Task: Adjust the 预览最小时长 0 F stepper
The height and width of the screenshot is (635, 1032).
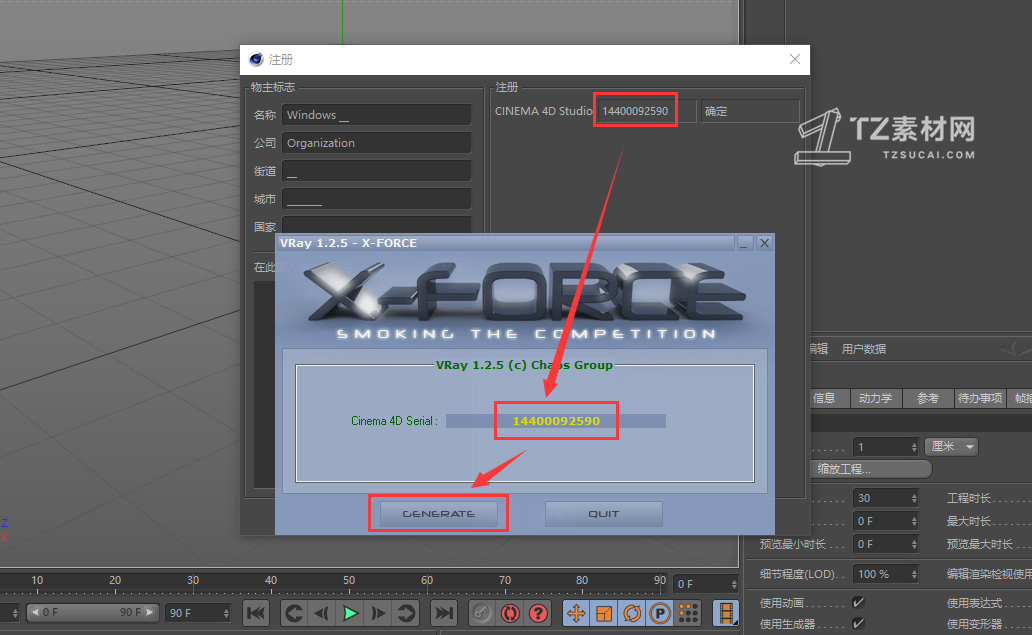Action: 914,544
